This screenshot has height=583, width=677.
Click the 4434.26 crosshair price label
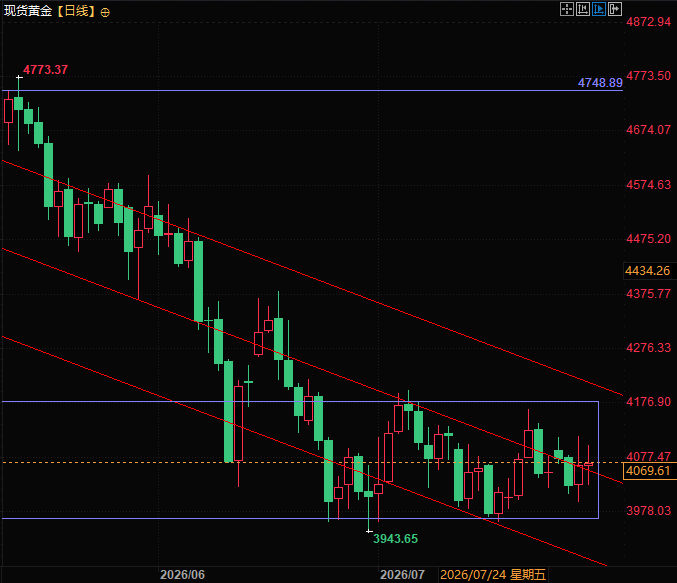tap(648, 271)
